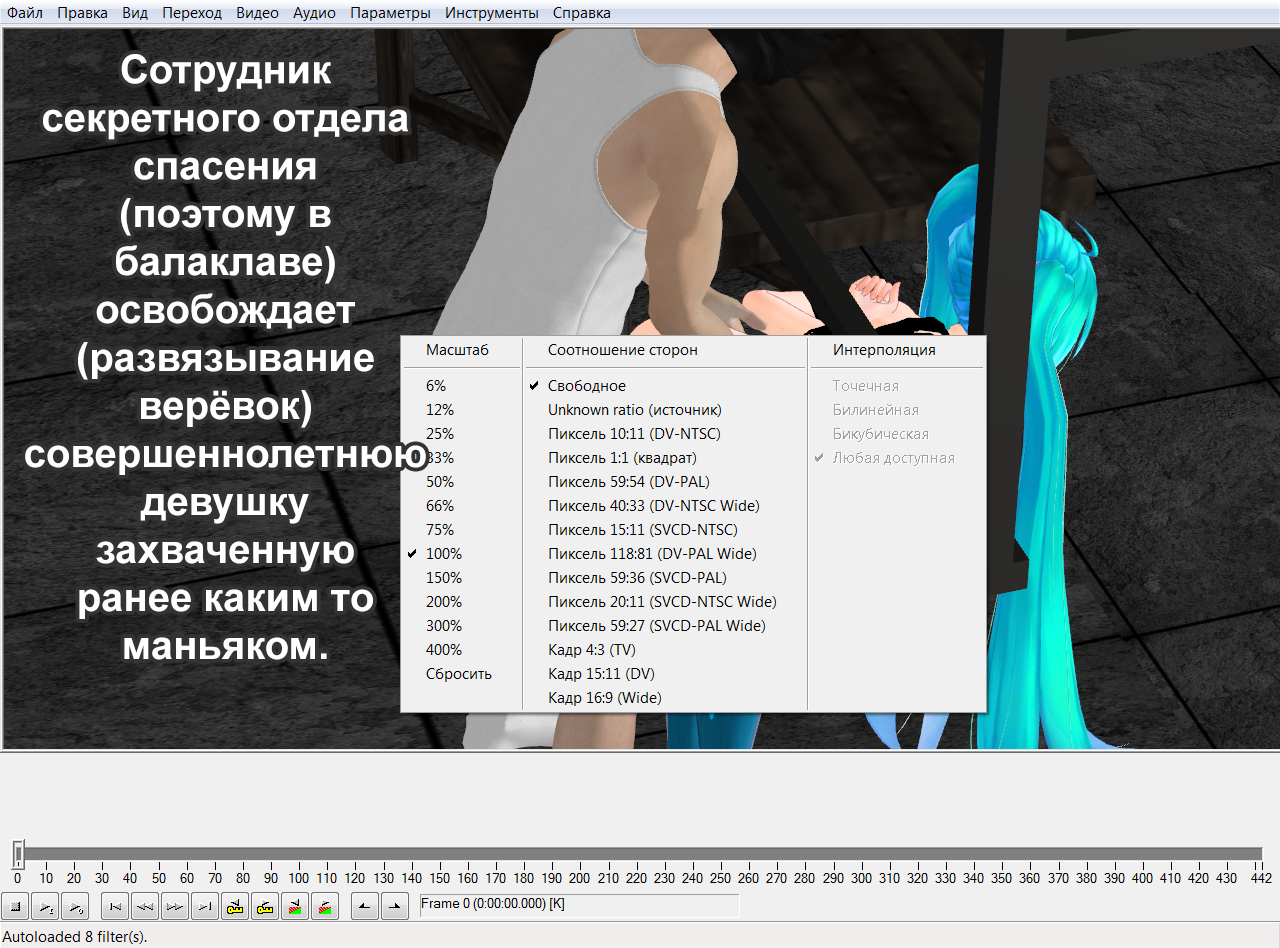Jump to the end of the video
Image resolution: width=1280 pixels, height=948 pixels.
click(x=205, y=906)
